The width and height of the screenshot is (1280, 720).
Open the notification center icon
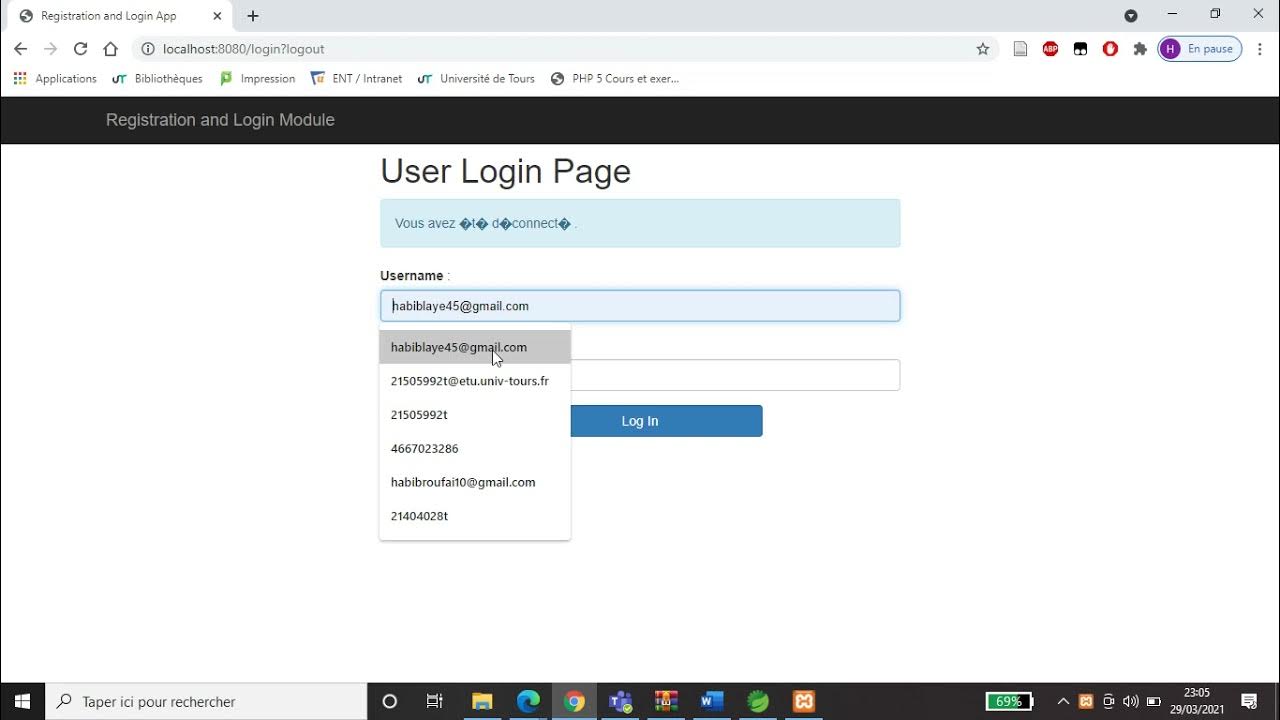pyautogui.click(x=1249, y=702)
